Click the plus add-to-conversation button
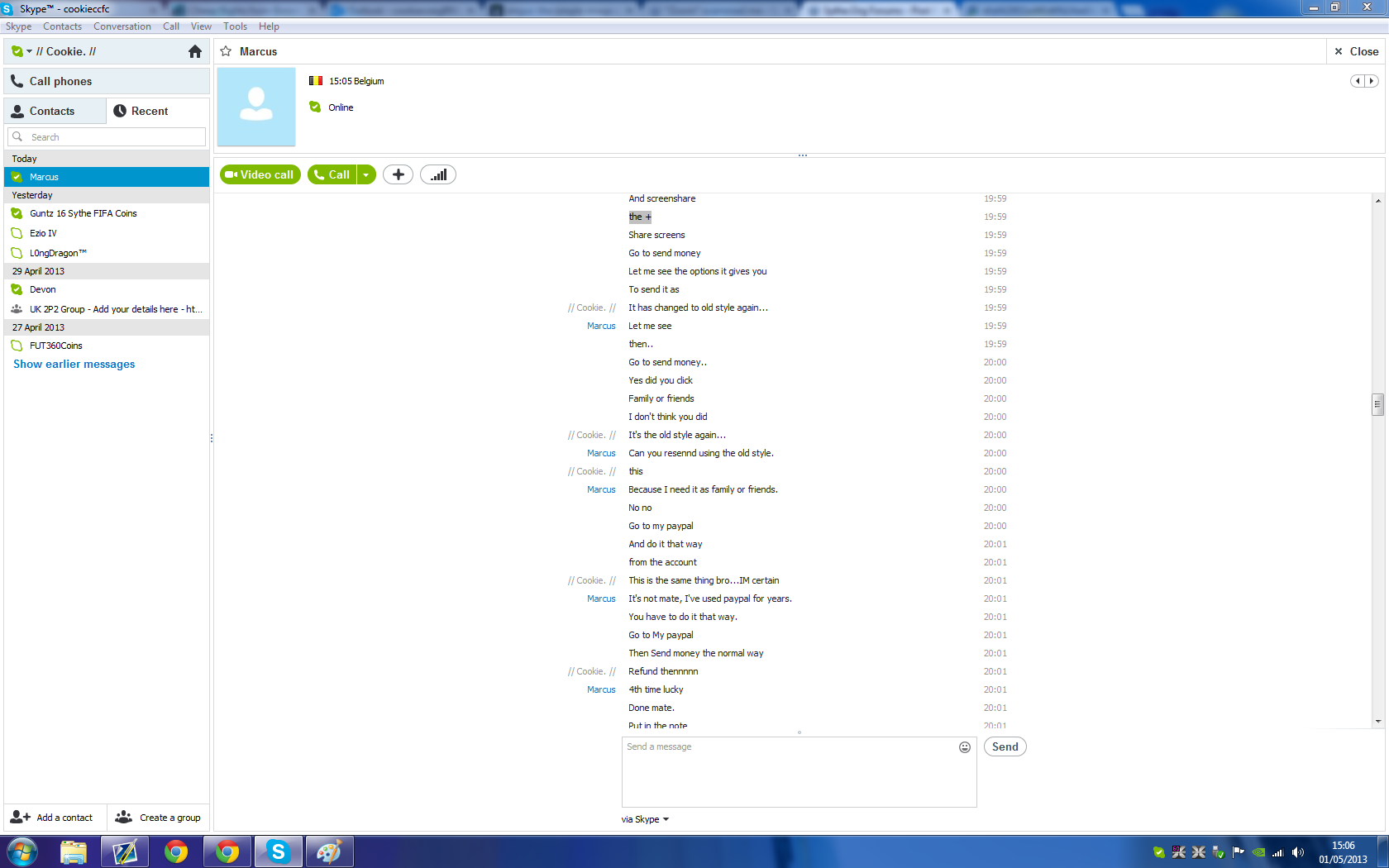Viewport: 1389px width, 868px height. [398, 174]
